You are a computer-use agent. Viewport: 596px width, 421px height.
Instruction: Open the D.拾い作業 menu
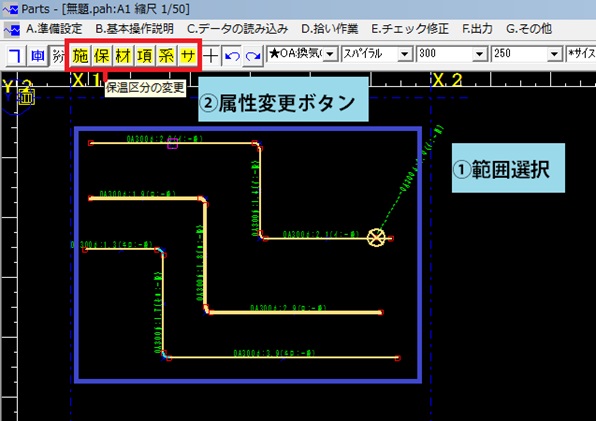point(330,29)
